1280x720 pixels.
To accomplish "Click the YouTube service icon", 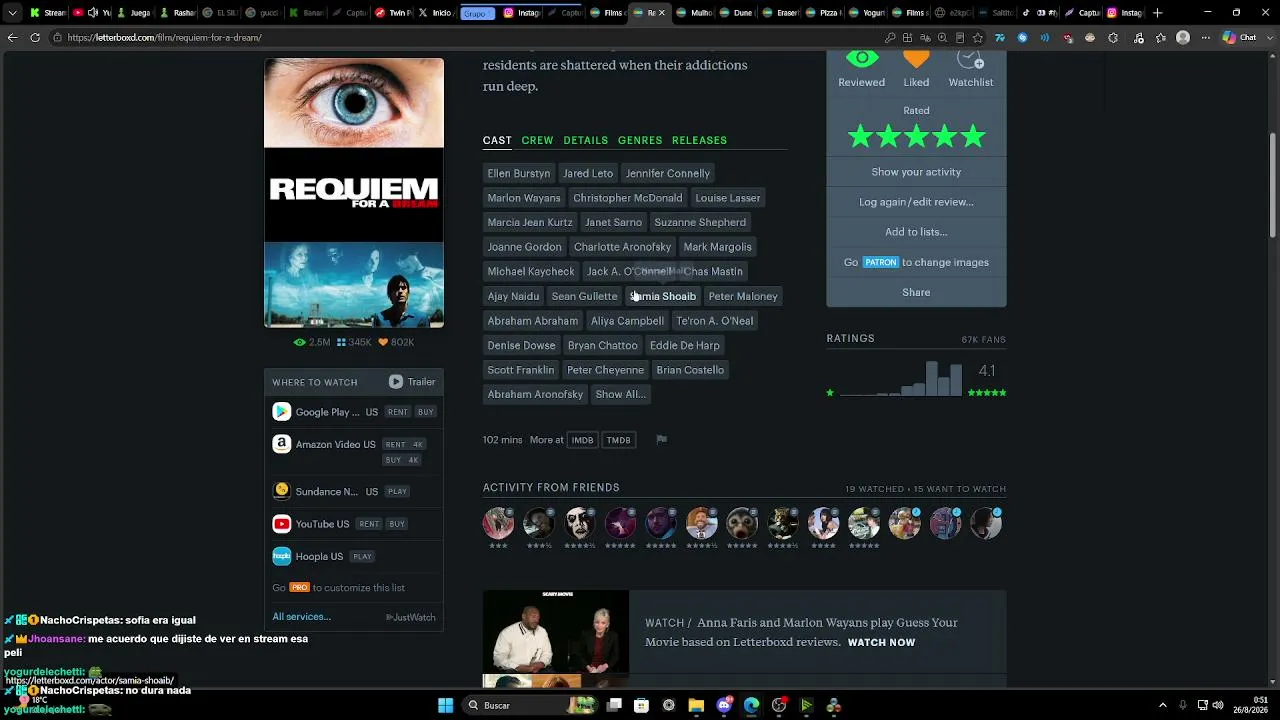I will tap(282, 524).
